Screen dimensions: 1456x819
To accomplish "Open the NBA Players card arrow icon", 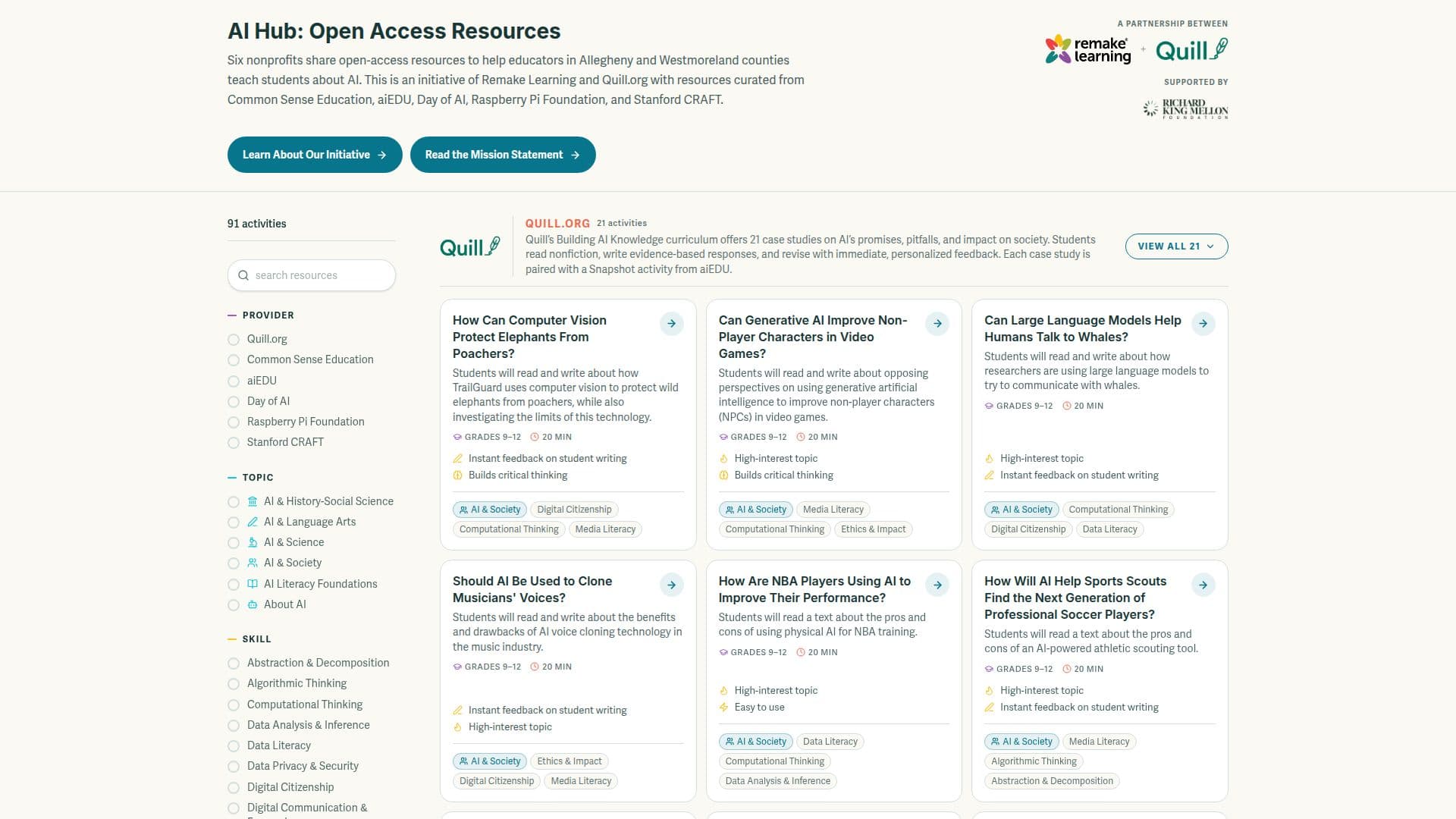I will tap(937, 585).
